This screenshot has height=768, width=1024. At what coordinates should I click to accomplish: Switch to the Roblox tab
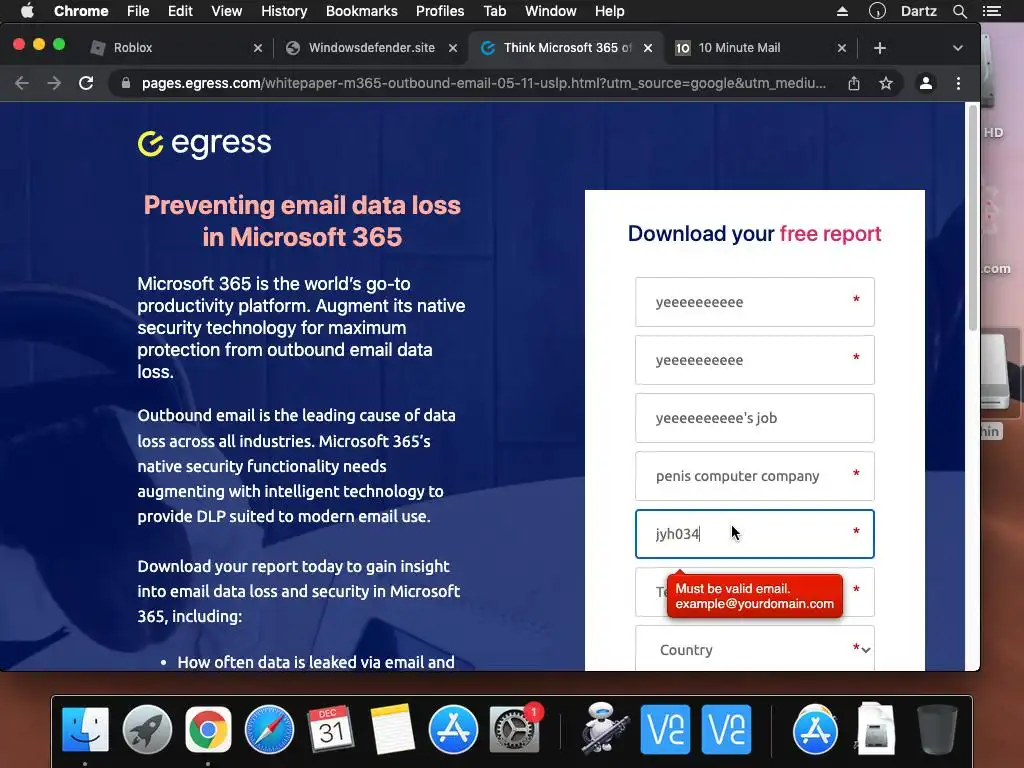(x=175, y=48)
